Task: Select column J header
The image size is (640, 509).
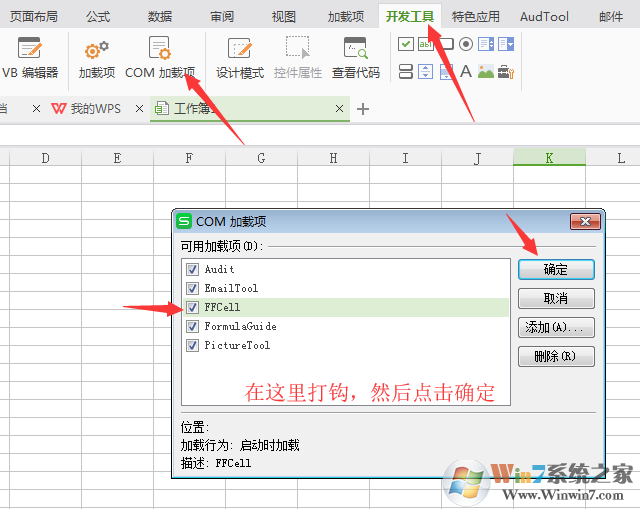Action: click(477, 158)
